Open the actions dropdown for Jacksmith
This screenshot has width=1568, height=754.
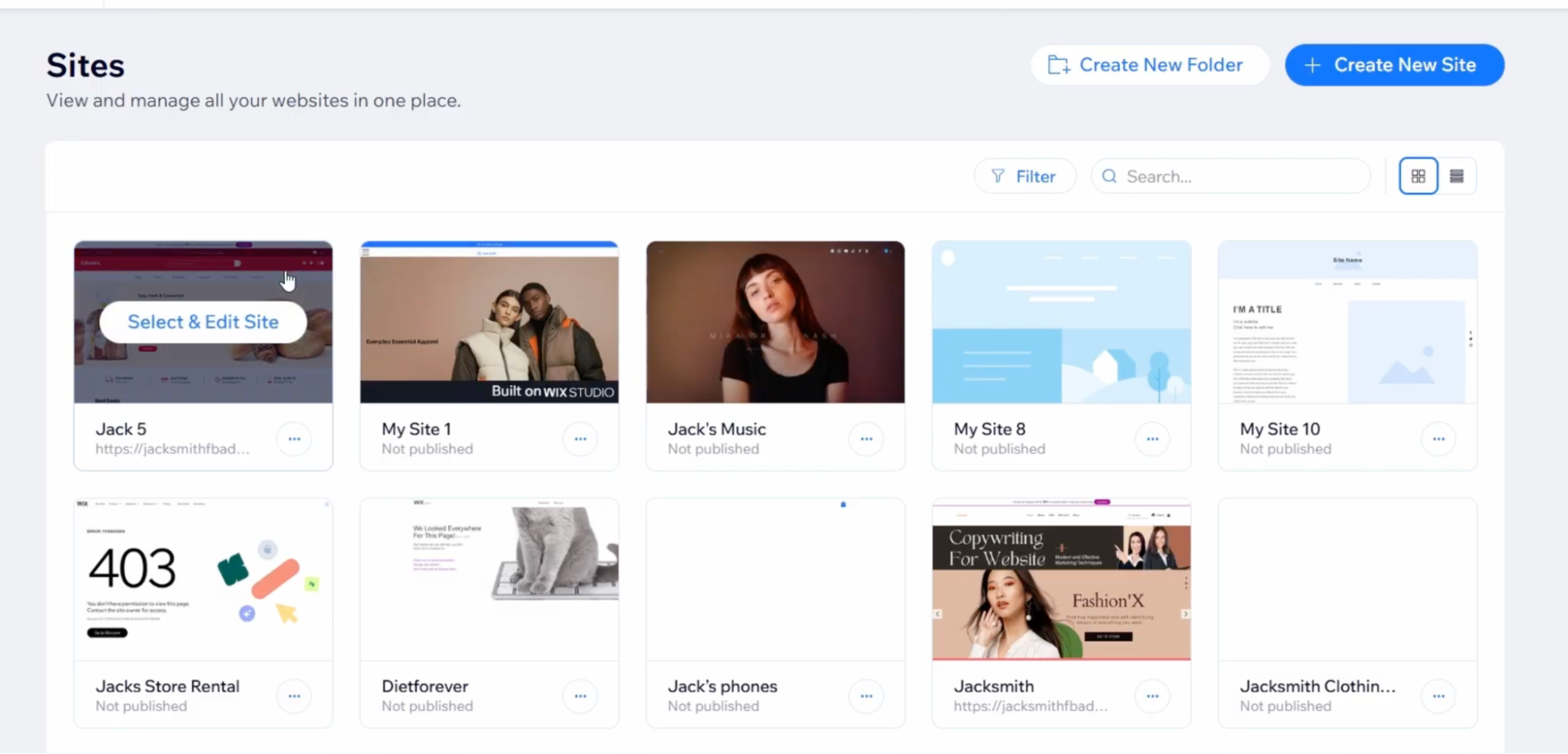[x=1152, y=696]
